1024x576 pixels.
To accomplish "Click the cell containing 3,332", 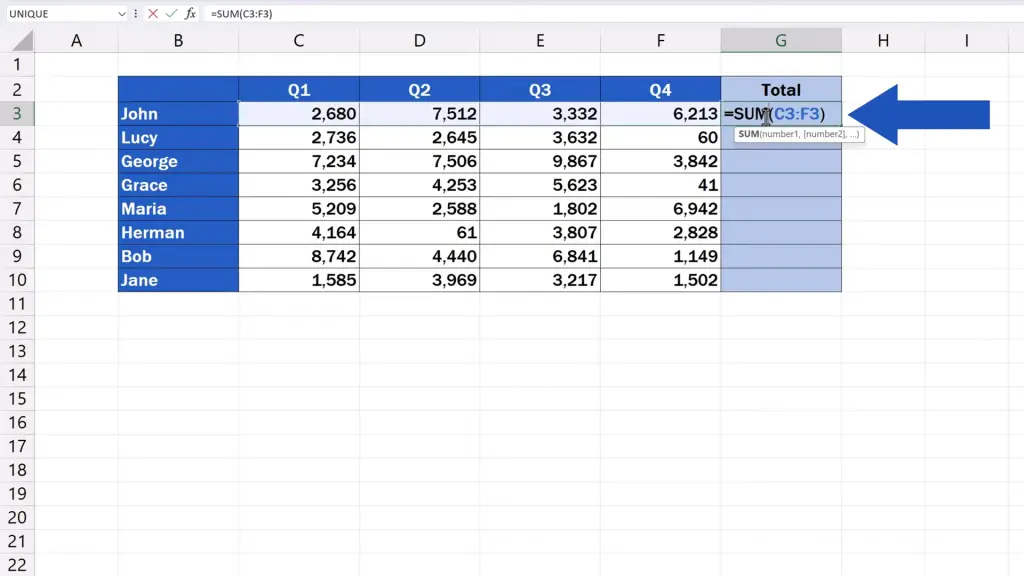I will (x=540, y=114).
